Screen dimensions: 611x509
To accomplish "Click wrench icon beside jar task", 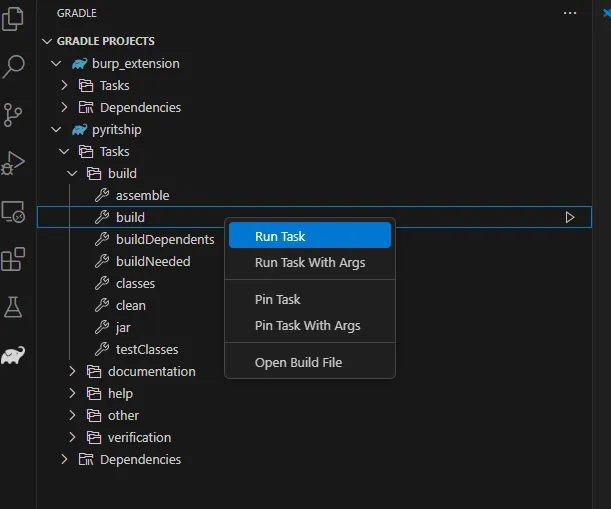I will [102, 327].
